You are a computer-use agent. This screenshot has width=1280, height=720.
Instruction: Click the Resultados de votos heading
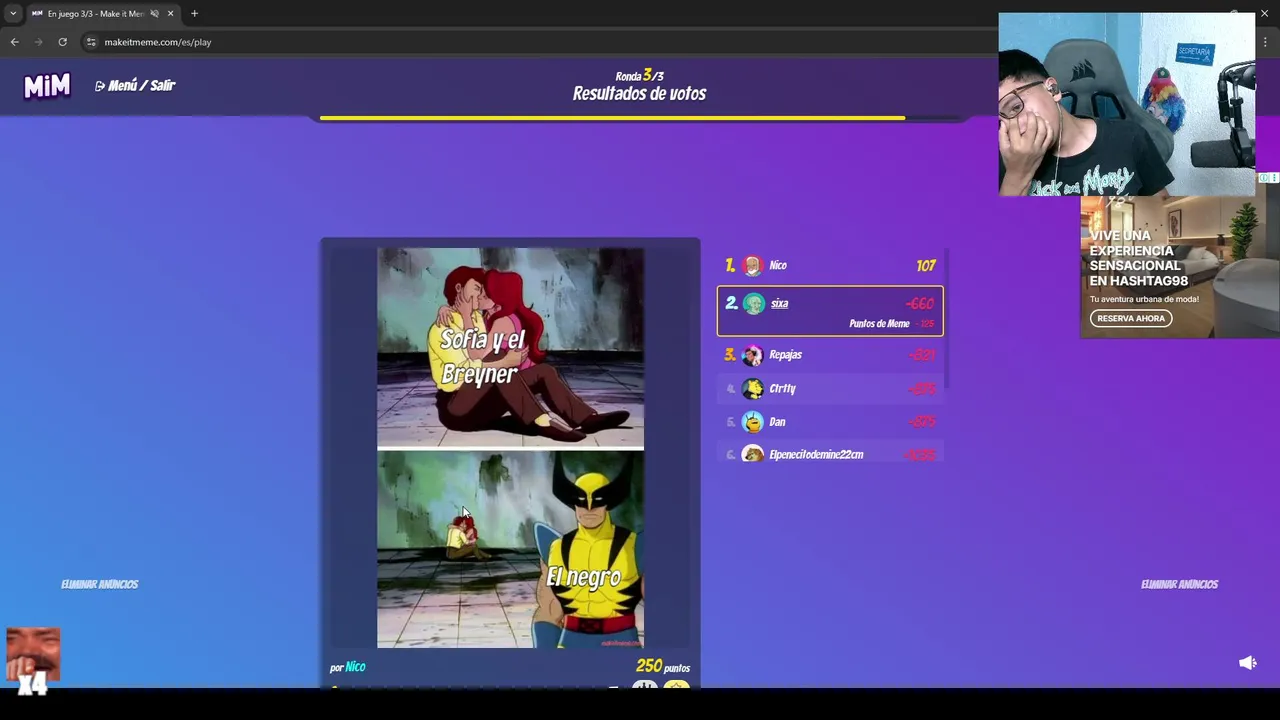click(x=639, y=93)
